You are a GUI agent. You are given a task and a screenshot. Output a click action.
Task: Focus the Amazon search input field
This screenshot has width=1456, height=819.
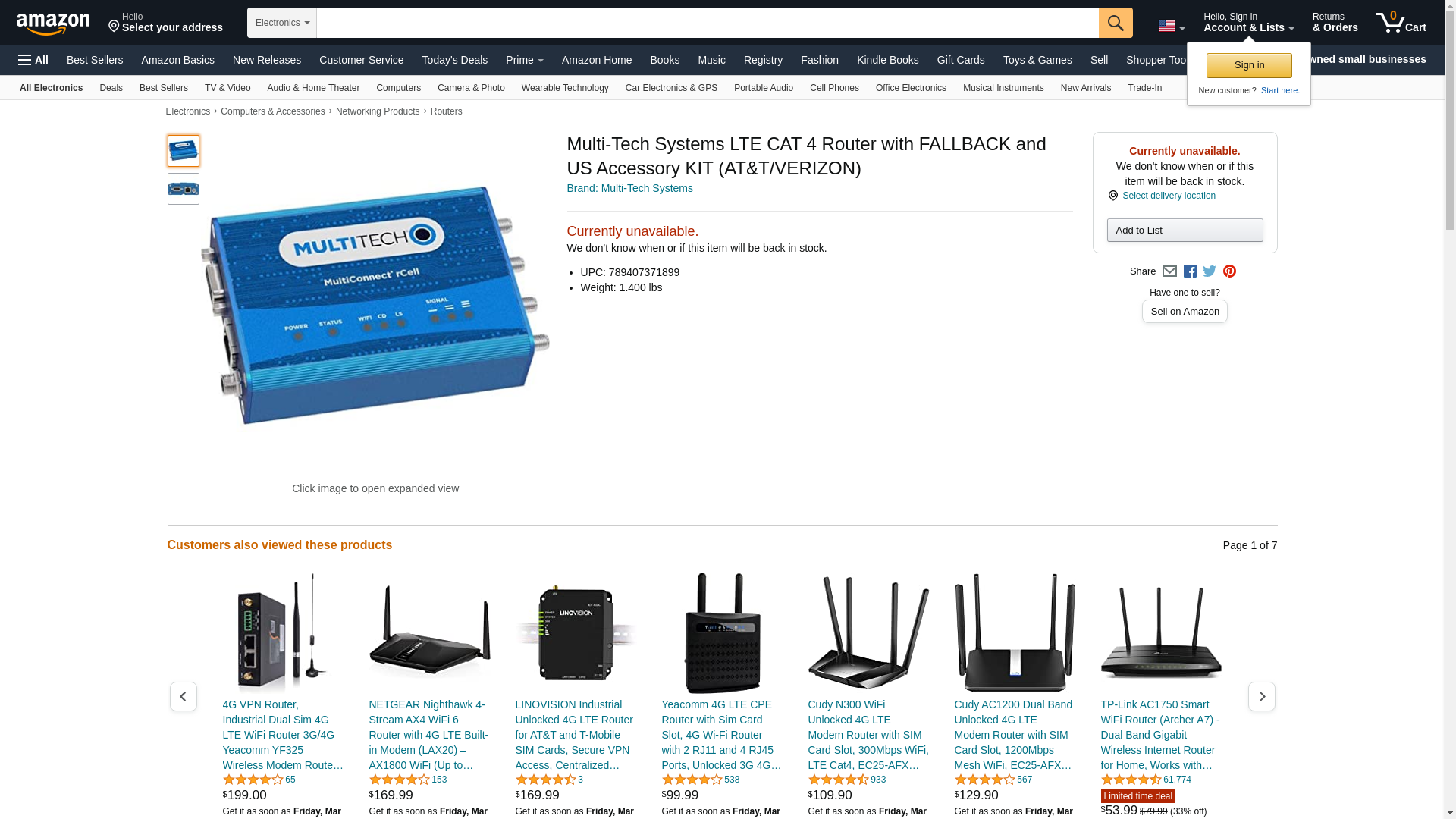click(708, 23)
